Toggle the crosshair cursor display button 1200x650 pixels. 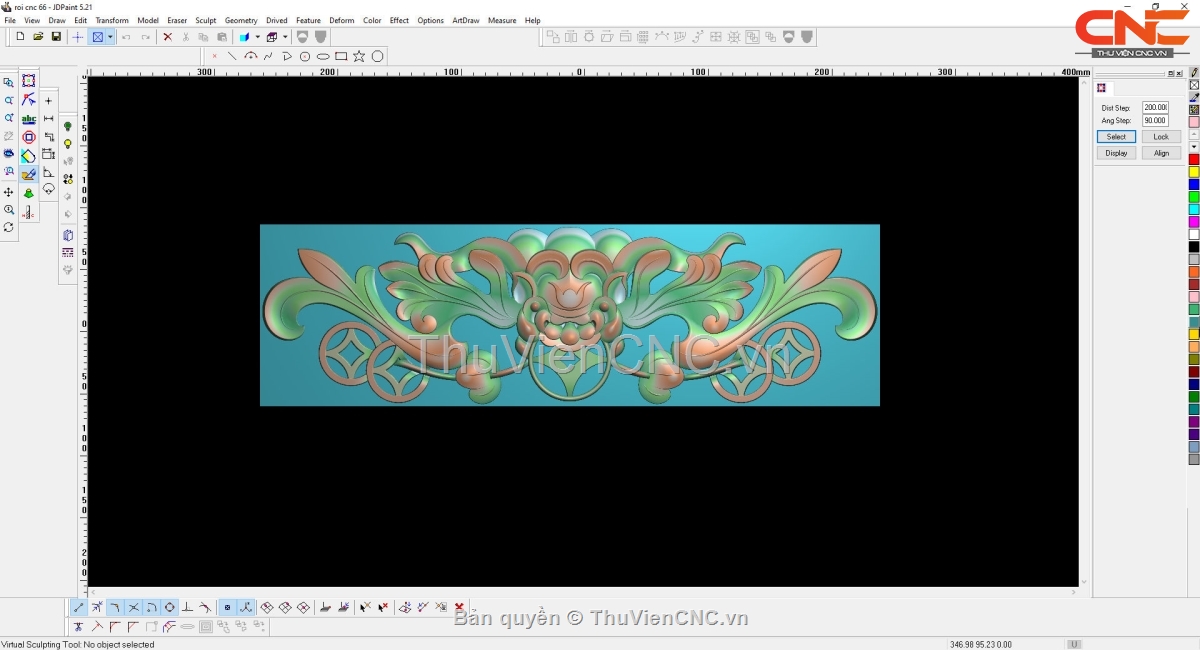coord(78,37)
